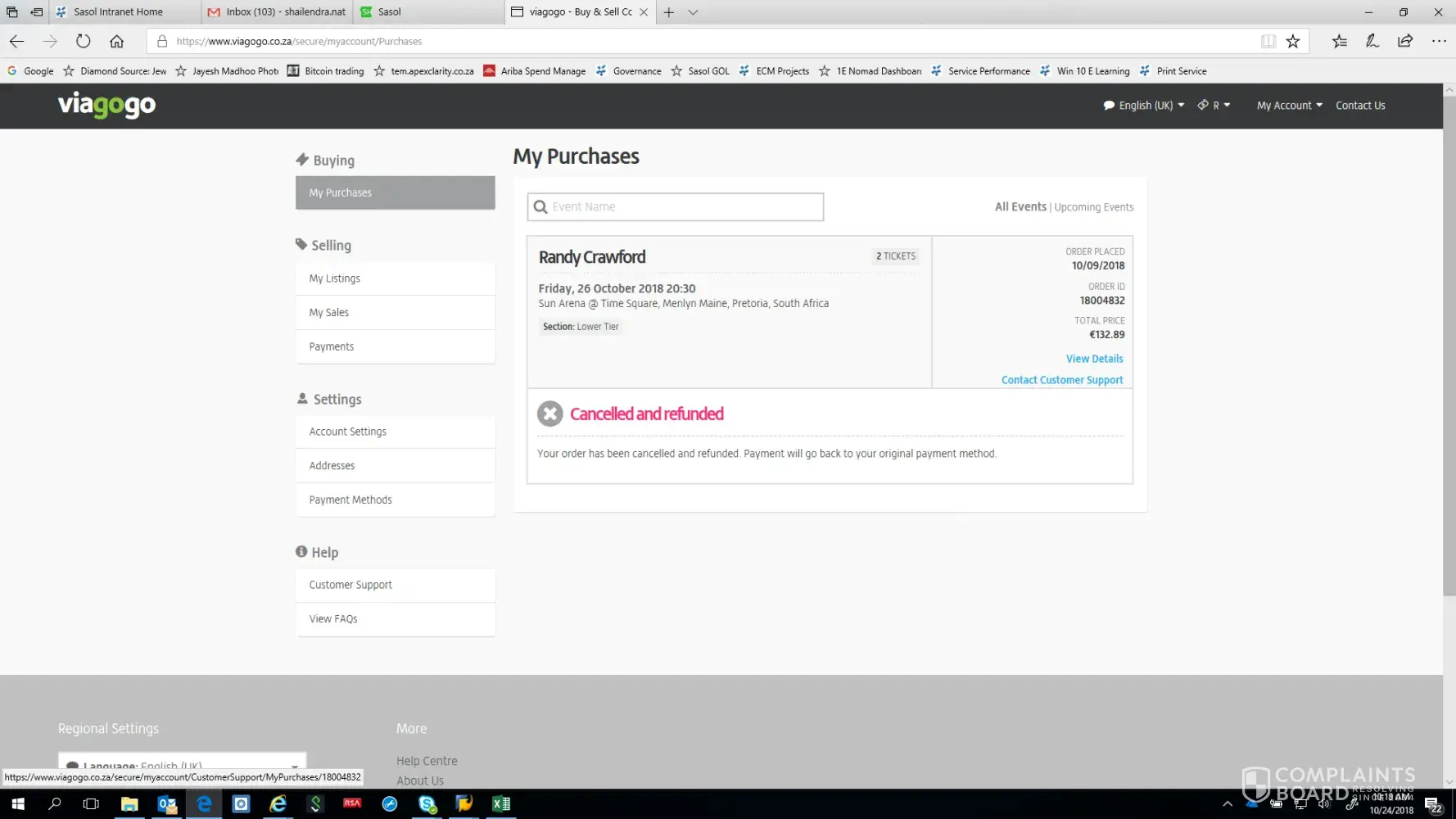Select My Purchases in the sidebar
Image resolution: width=1456 pixels, height=819 pixels.
pos(396,193)
